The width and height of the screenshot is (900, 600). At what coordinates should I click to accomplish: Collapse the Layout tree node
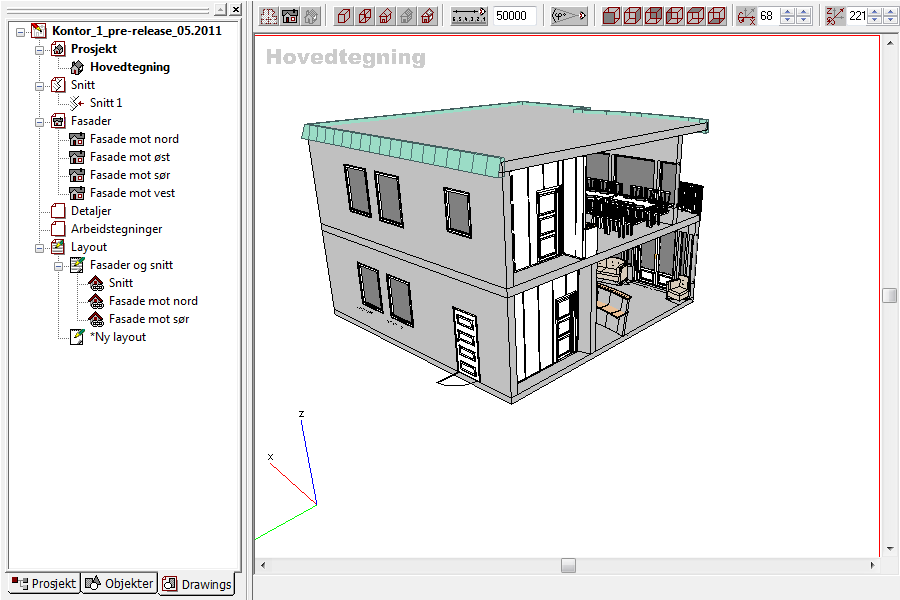click(x=40, y=248)
